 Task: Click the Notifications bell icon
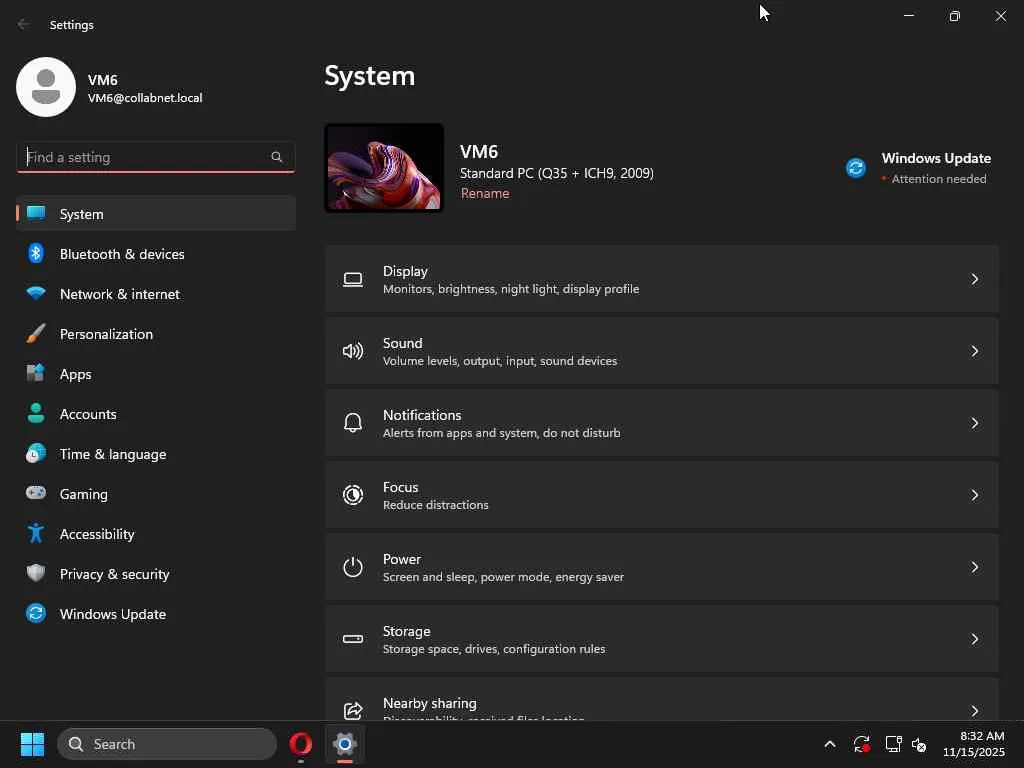click(353, 423)
